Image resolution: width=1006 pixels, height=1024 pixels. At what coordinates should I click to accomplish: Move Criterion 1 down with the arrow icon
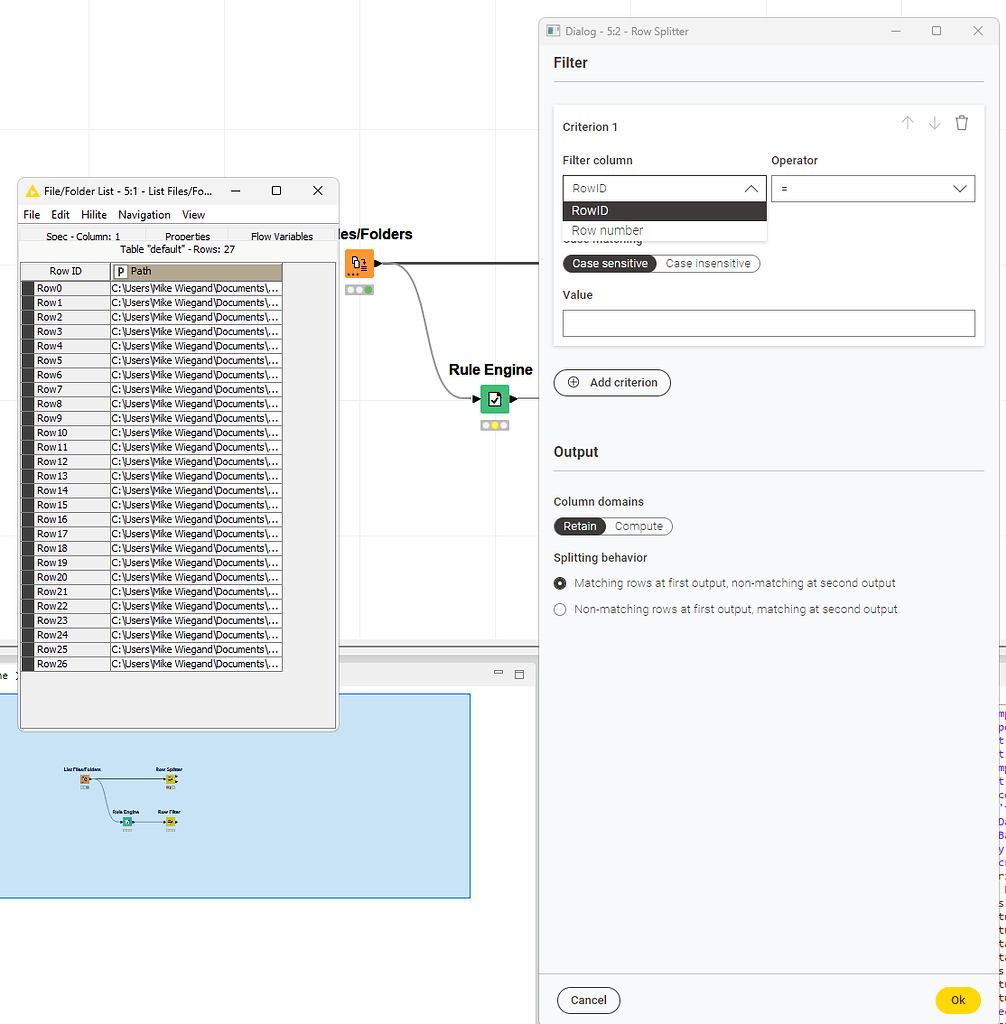pos(934,122)
